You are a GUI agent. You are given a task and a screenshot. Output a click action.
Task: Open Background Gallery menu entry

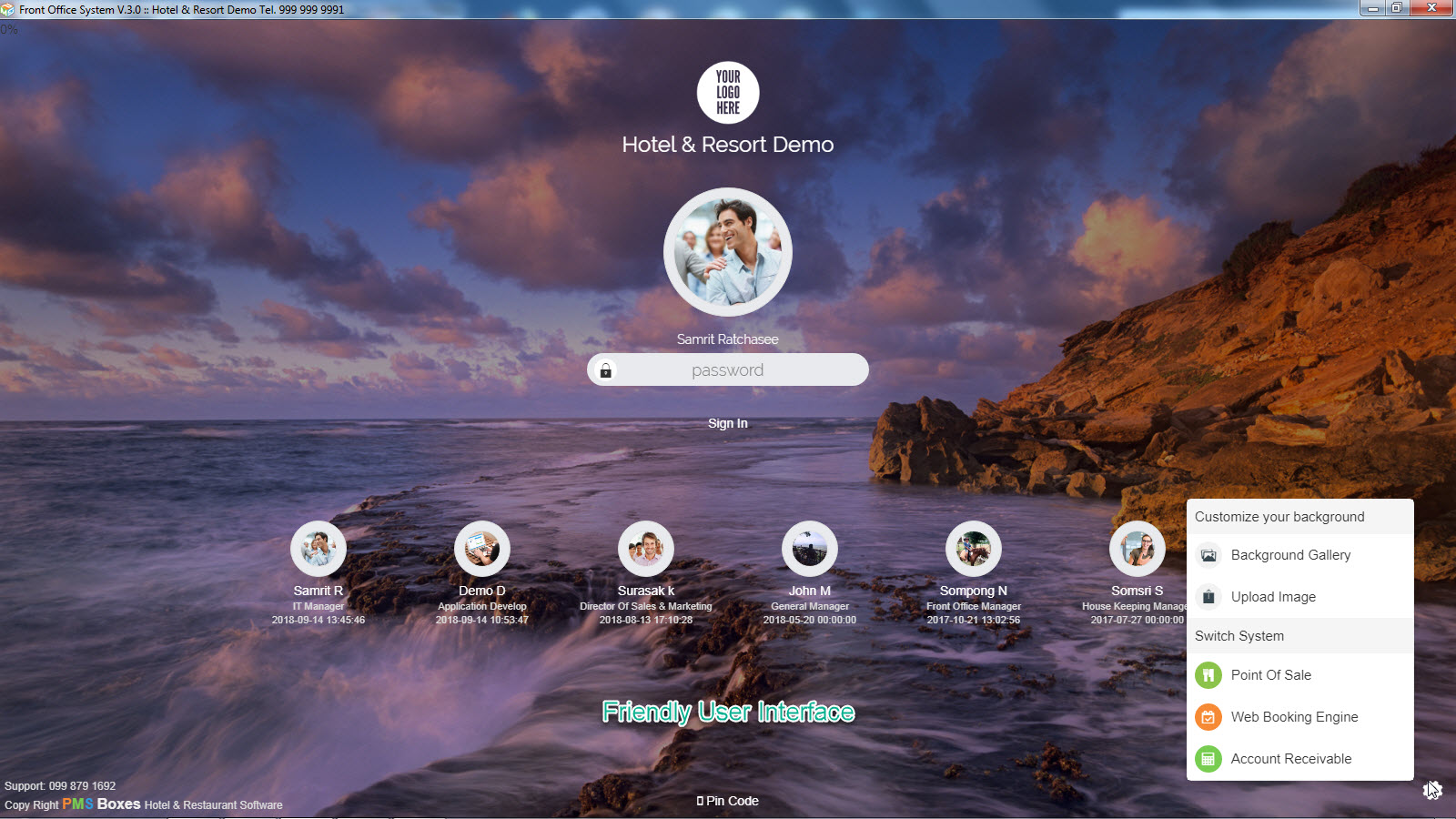1290,555
